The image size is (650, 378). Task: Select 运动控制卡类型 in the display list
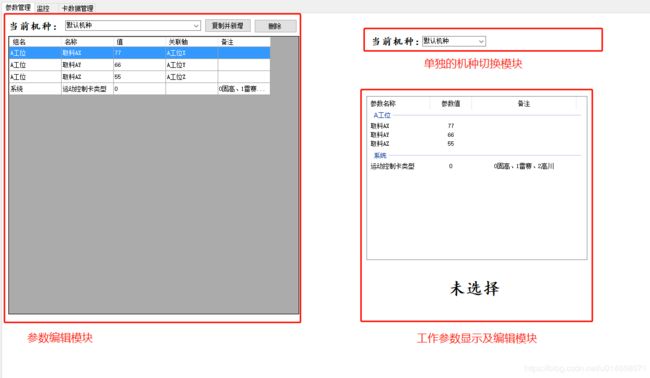(392, 166)
